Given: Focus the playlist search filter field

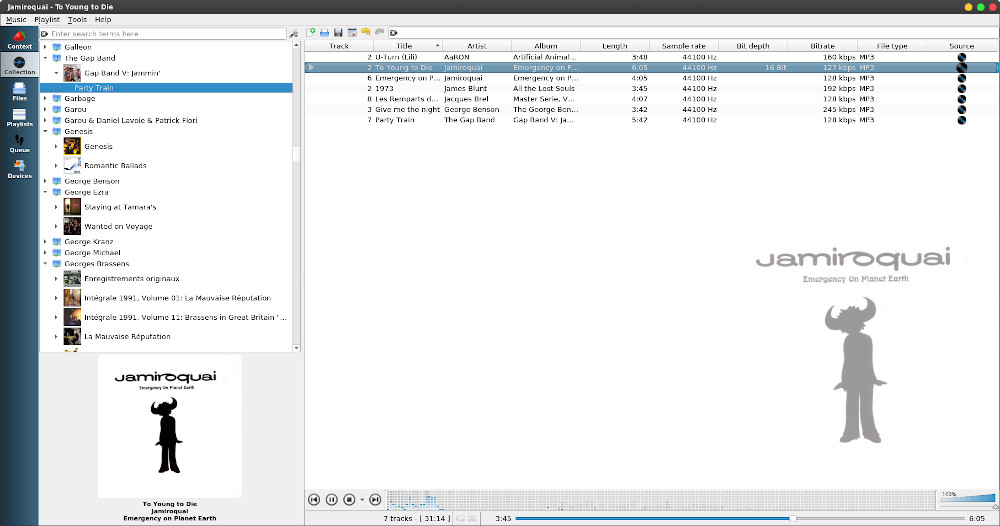Looking at the screenshot, I should (693, 33).
